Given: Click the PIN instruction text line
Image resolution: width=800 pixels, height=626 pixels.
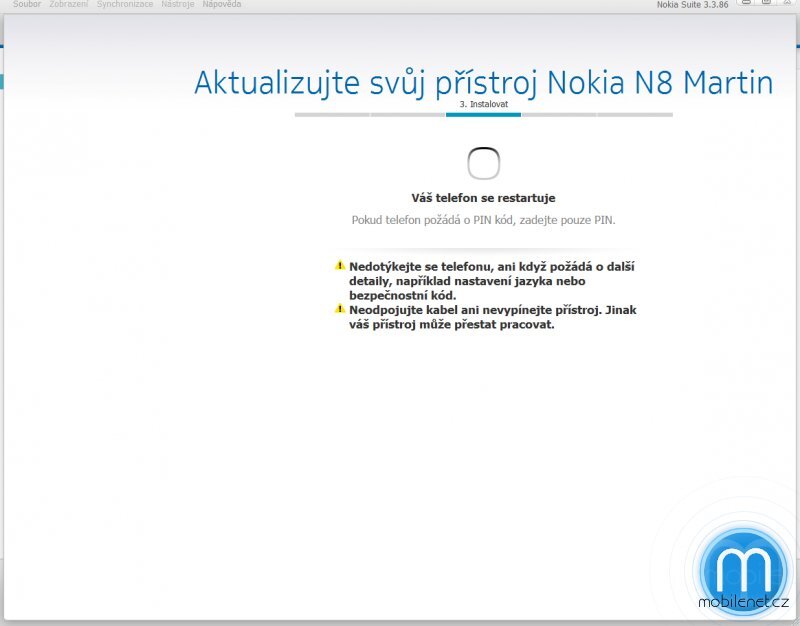Looking at the screenshot, I should (x=484, y=219).
